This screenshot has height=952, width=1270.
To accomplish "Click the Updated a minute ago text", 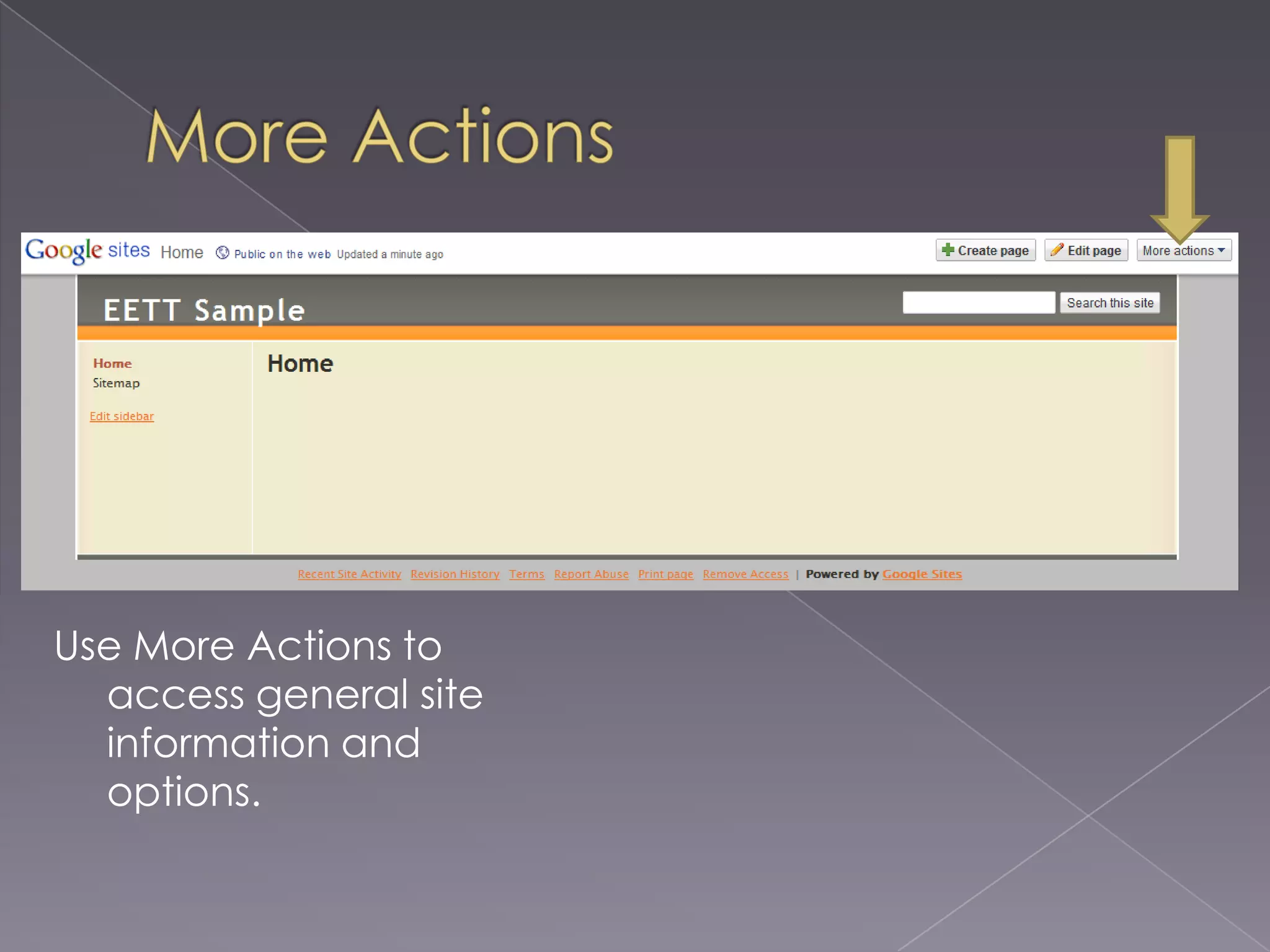I will 390,254.
